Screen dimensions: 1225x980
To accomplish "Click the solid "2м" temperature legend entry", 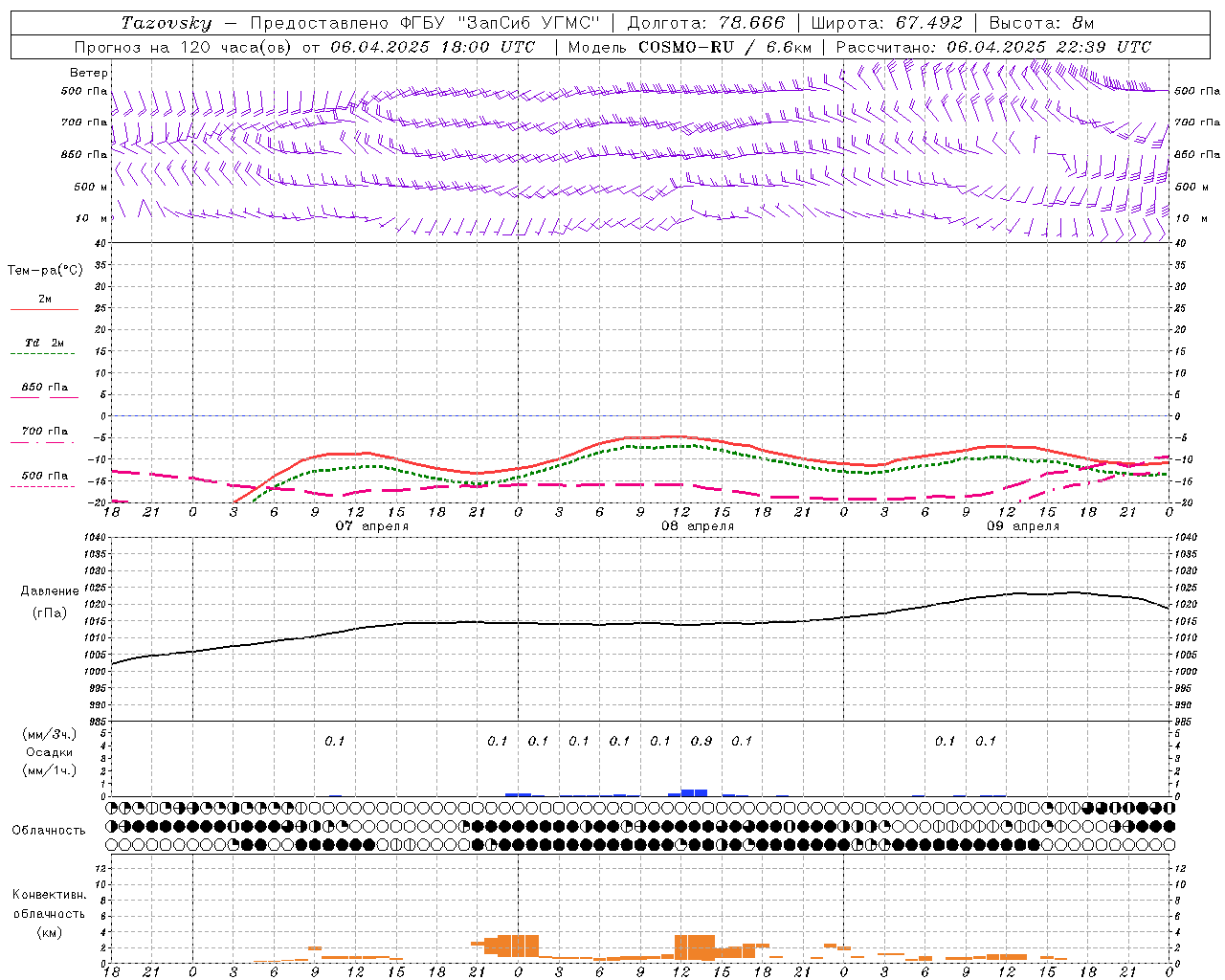I will coord(45,299).
